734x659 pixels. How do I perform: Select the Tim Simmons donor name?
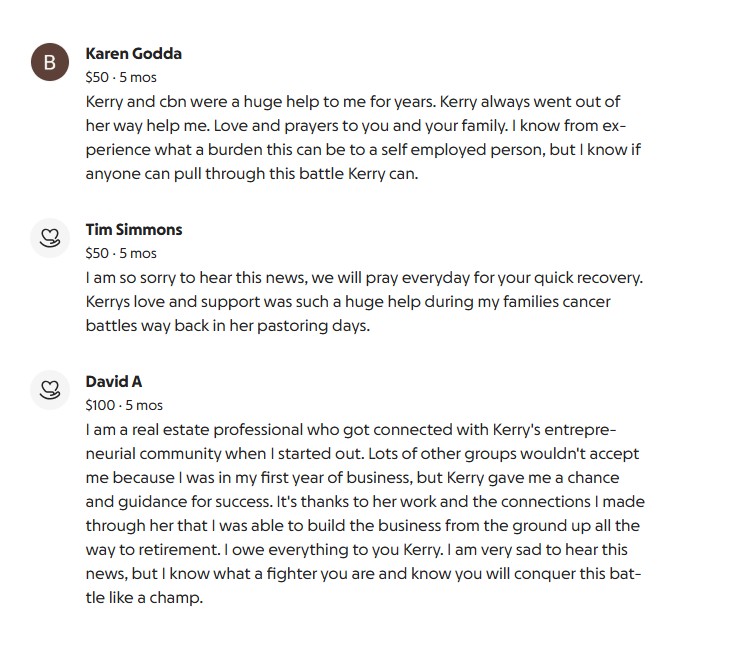pyautogui.click(x=134, y=230)
